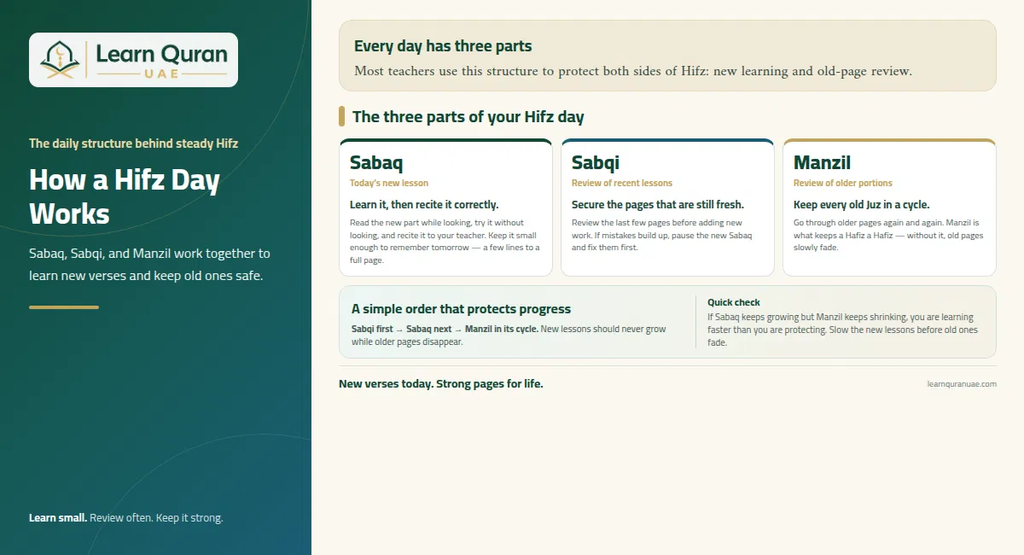1024x555 pixels.
Task: Click the 'Read the new part while looking' paragraph
Action: click(445, 241)
